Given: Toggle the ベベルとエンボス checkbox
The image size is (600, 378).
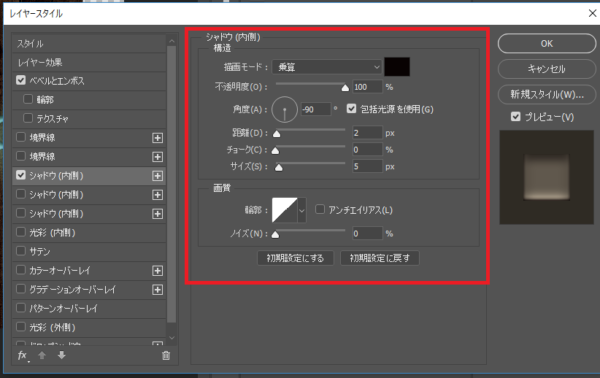Looking at the screenshot, I should point(21,80).
